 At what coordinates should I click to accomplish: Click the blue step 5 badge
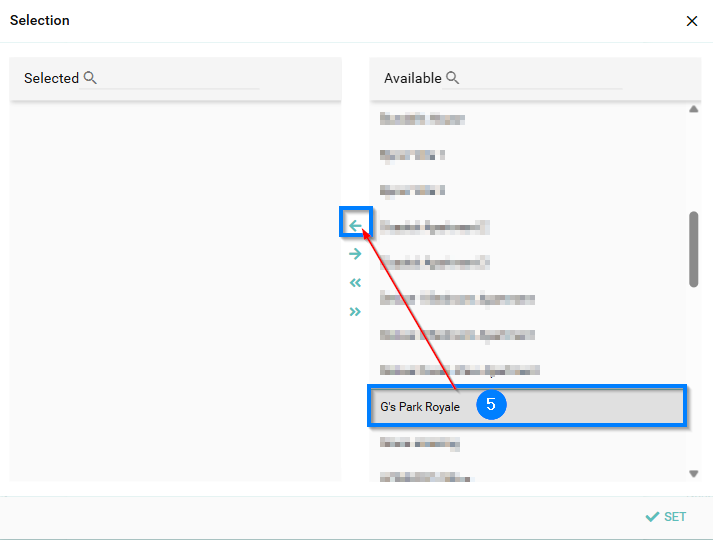491,405
